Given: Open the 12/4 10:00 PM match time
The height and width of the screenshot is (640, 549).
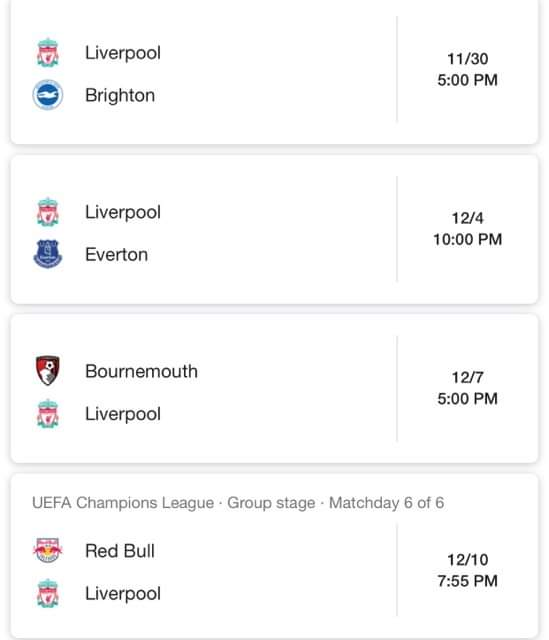Looking at the screenshot, I should pyautogui.click(x=467, y=229).
